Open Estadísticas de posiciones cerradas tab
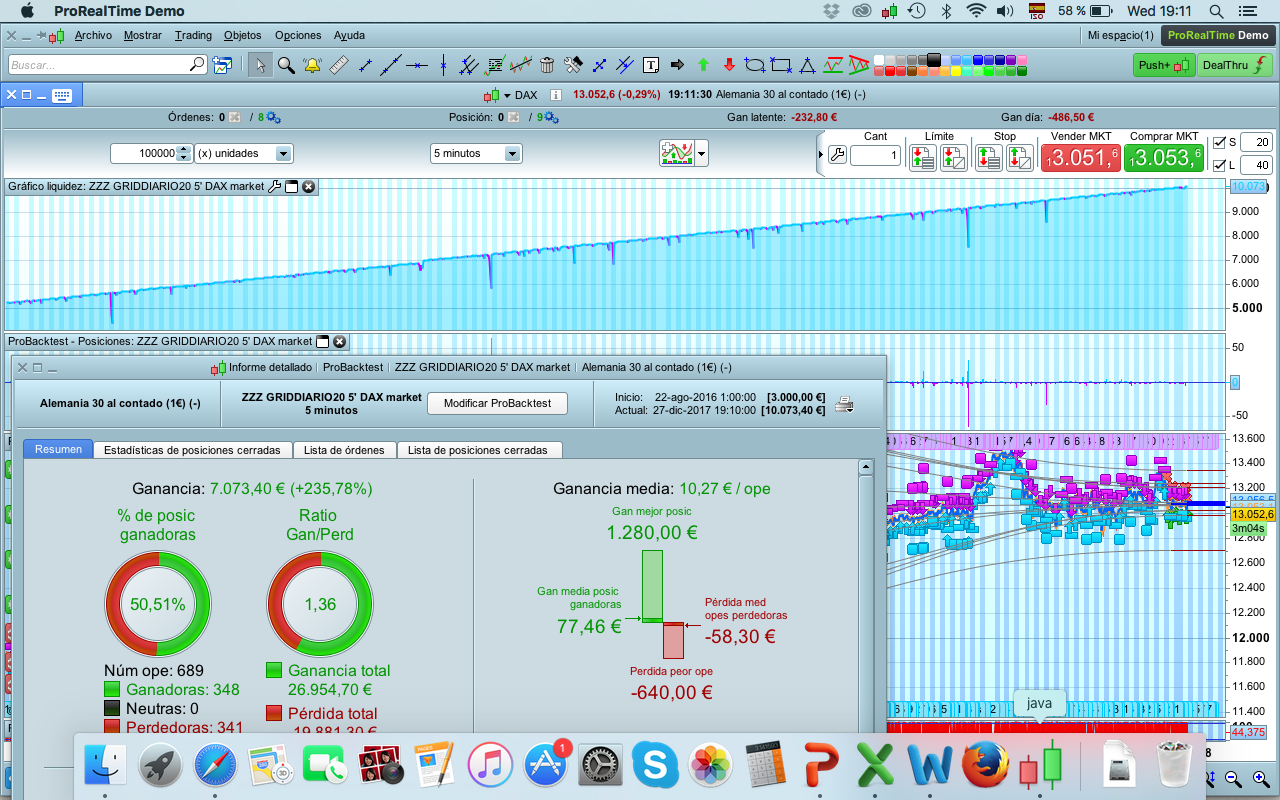 (193, 450)
